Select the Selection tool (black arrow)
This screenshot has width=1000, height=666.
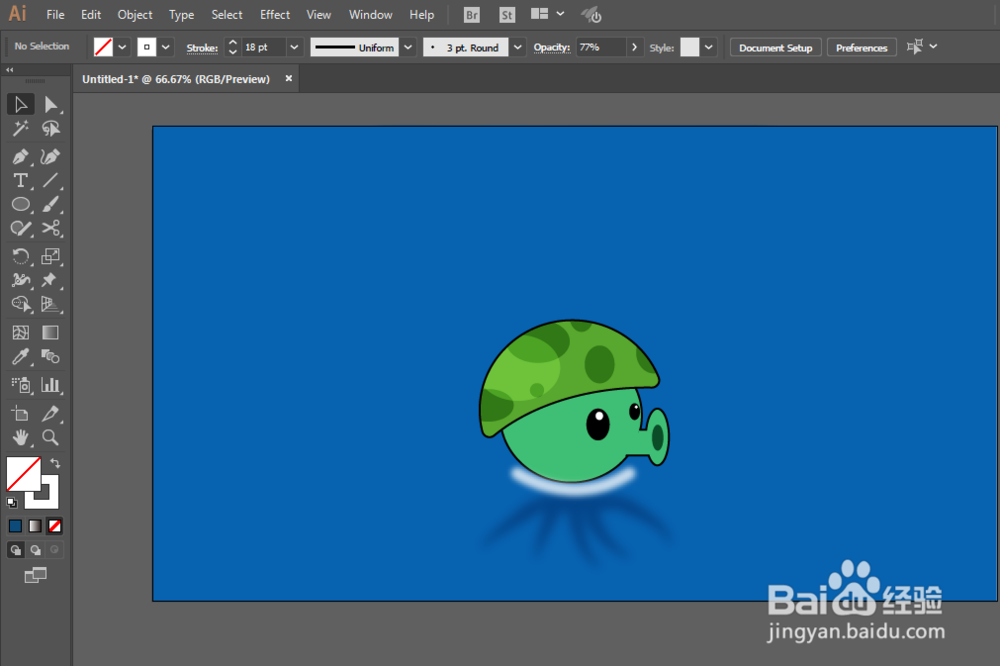pyautogui.click(x=20, y=104)
